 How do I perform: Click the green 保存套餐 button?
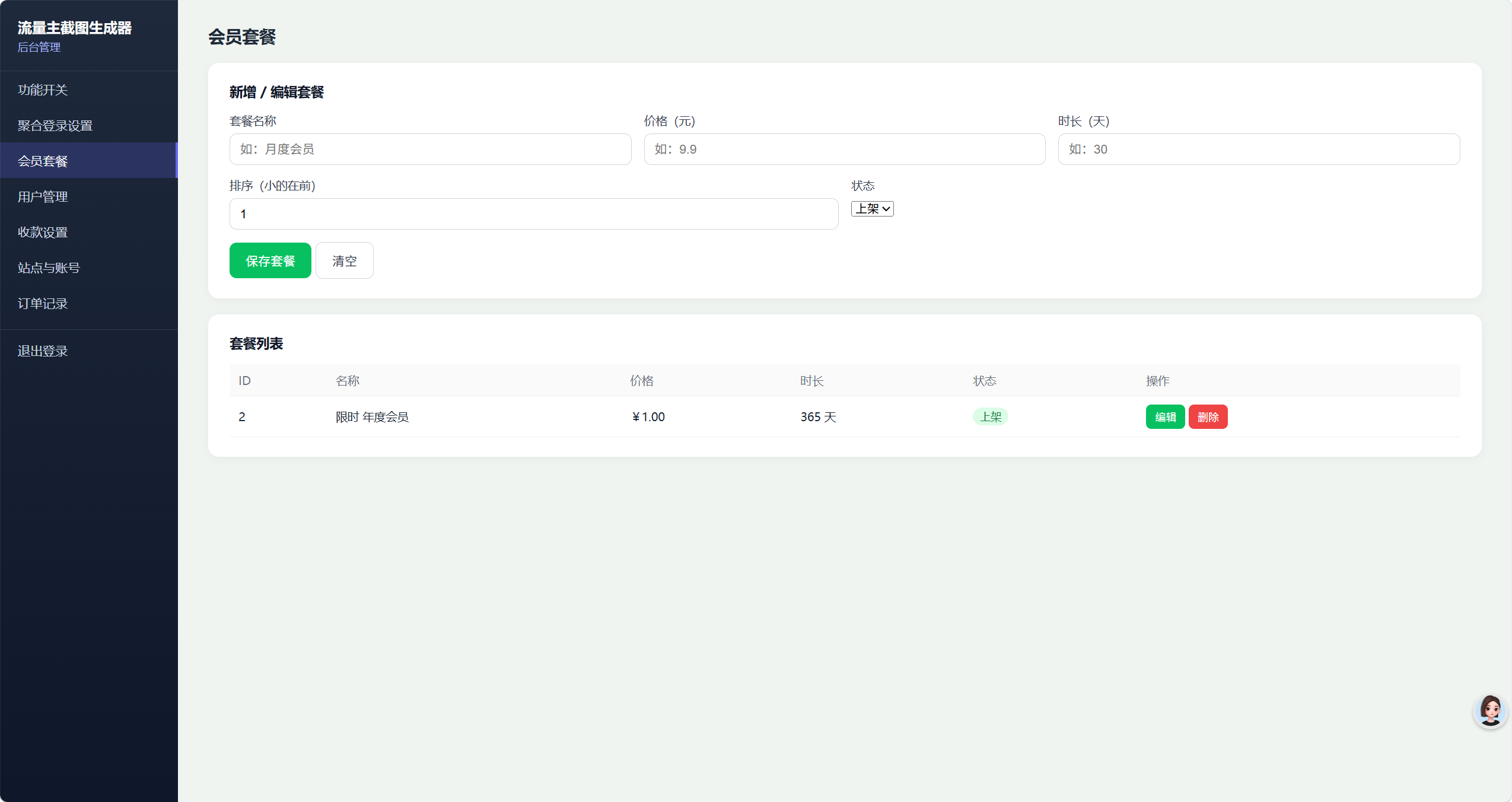270,260
